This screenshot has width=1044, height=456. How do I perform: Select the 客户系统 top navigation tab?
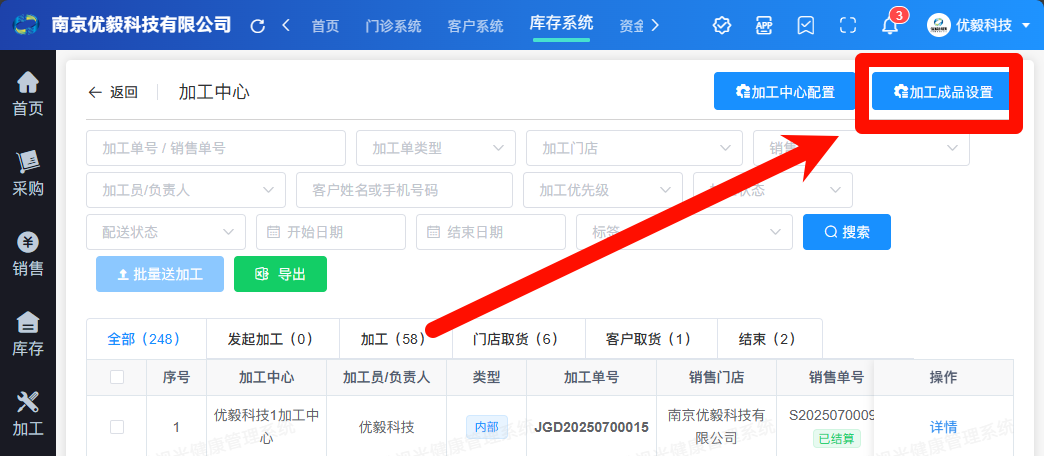[x=476, y=26]
